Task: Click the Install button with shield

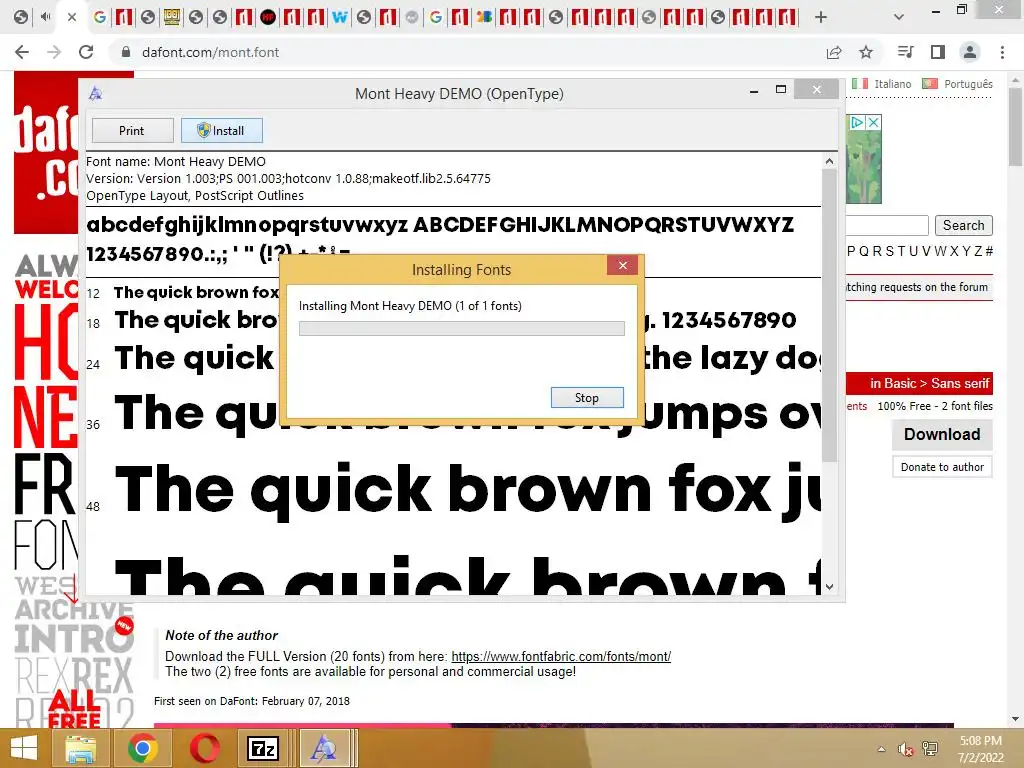Action: click(221, 131)
